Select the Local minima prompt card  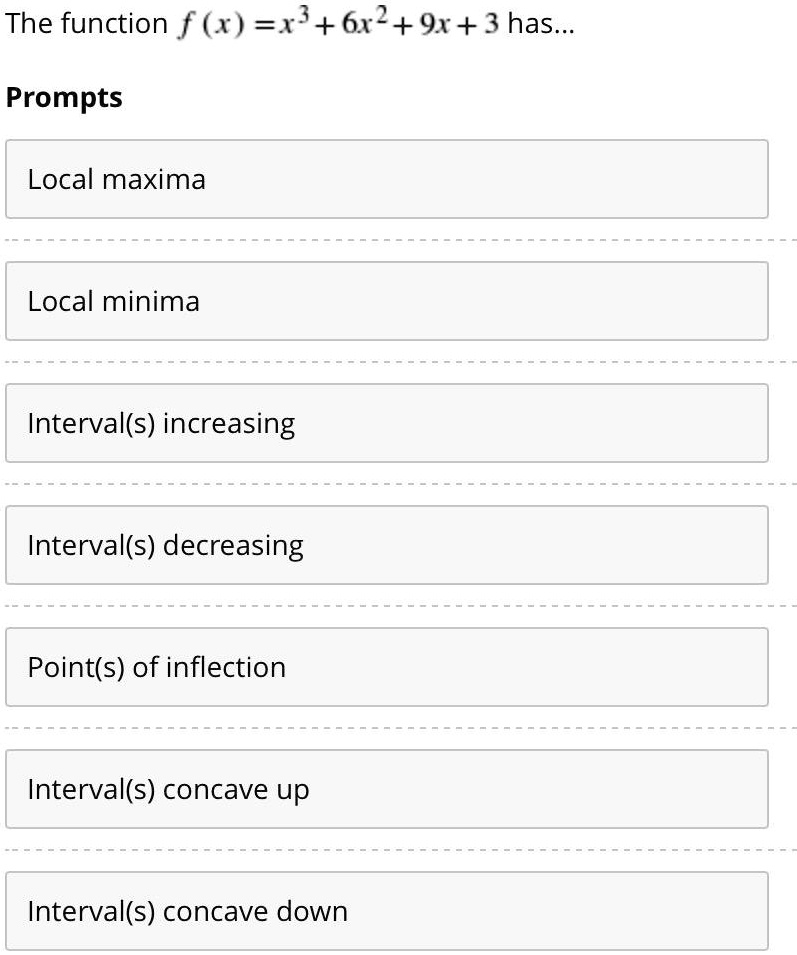[x=387, y=301]
